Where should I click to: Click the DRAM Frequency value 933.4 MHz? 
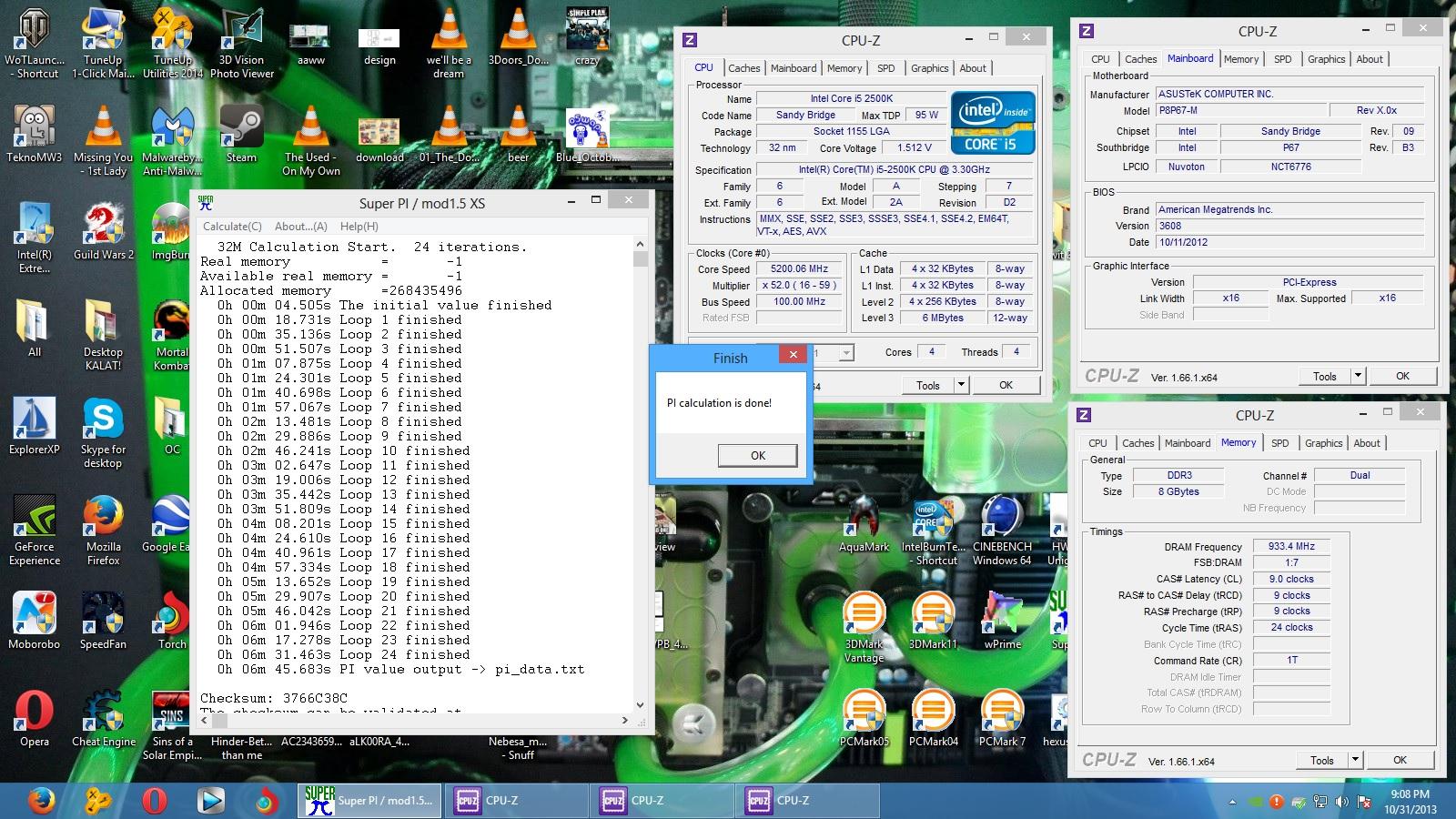(1291, 547)
